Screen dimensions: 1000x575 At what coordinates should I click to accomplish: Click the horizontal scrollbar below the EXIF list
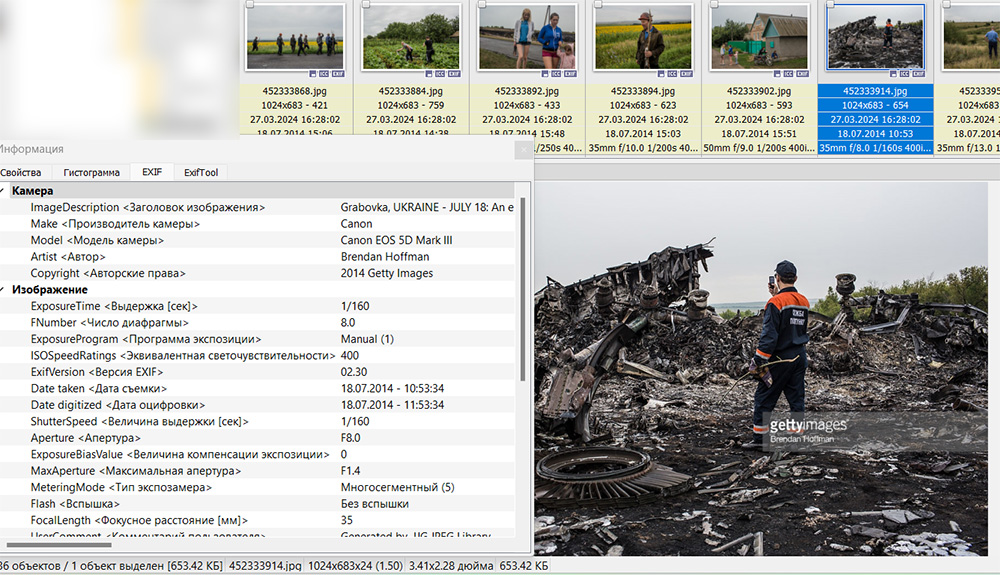point(59,545)
